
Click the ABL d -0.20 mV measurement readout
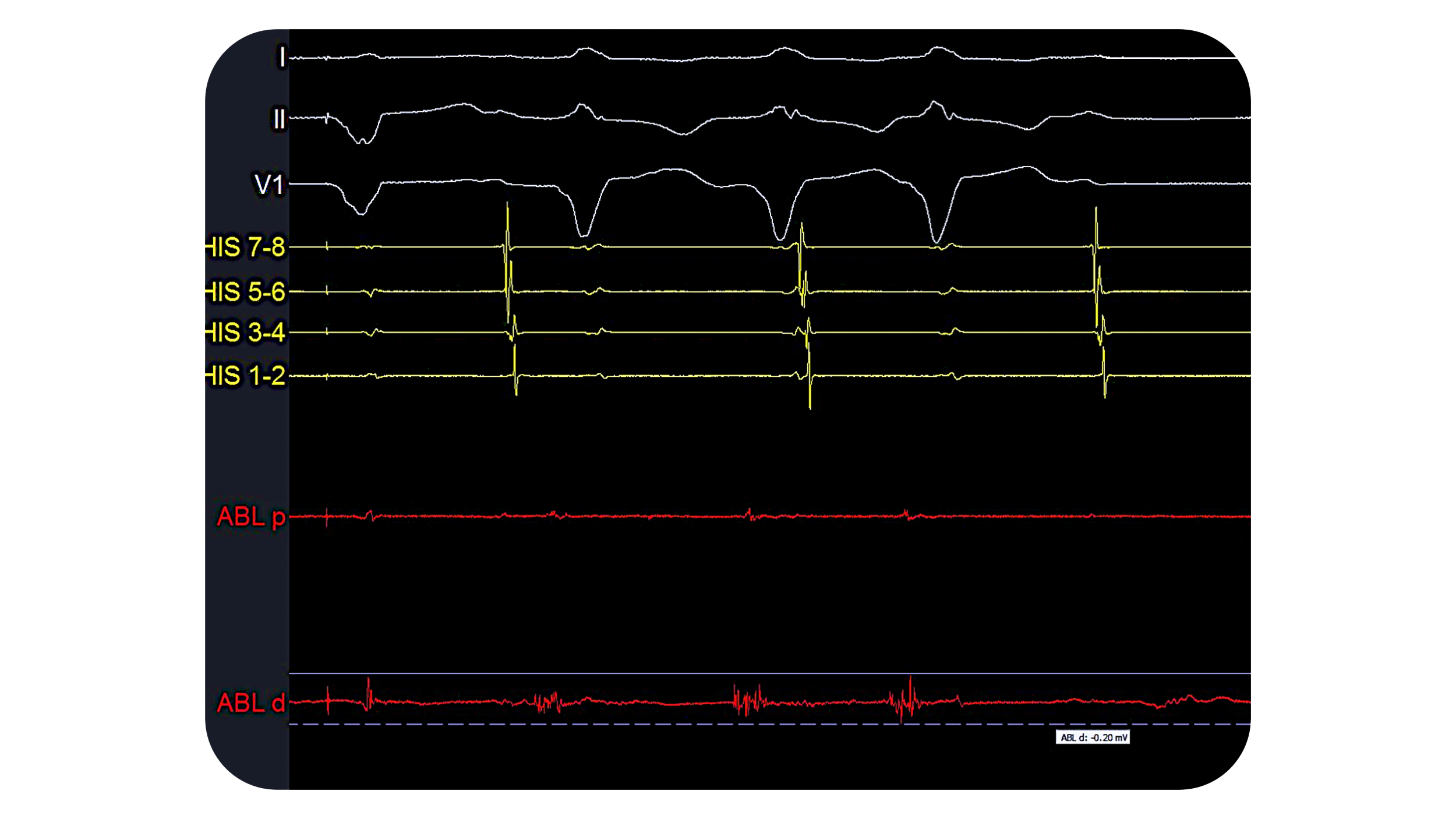[x=1092, y=737]
